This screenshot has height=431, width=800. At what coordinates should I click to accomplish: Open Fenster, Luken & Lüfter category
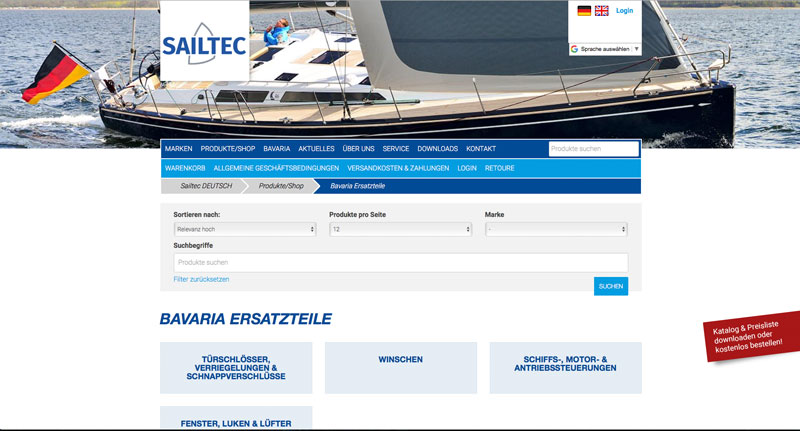236,418
